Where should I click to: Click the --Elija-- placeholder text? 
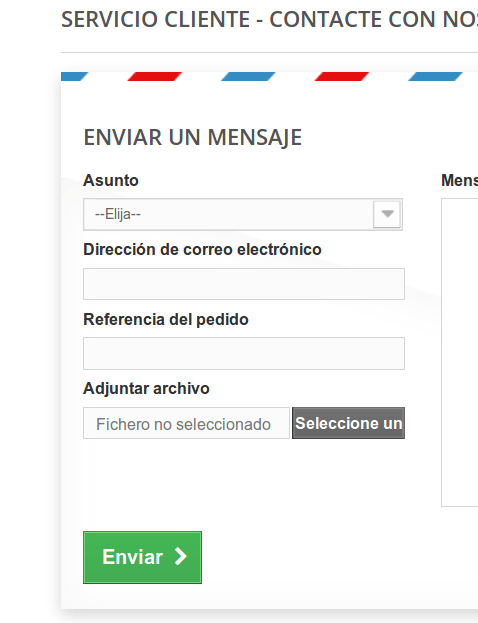[118, 215]
